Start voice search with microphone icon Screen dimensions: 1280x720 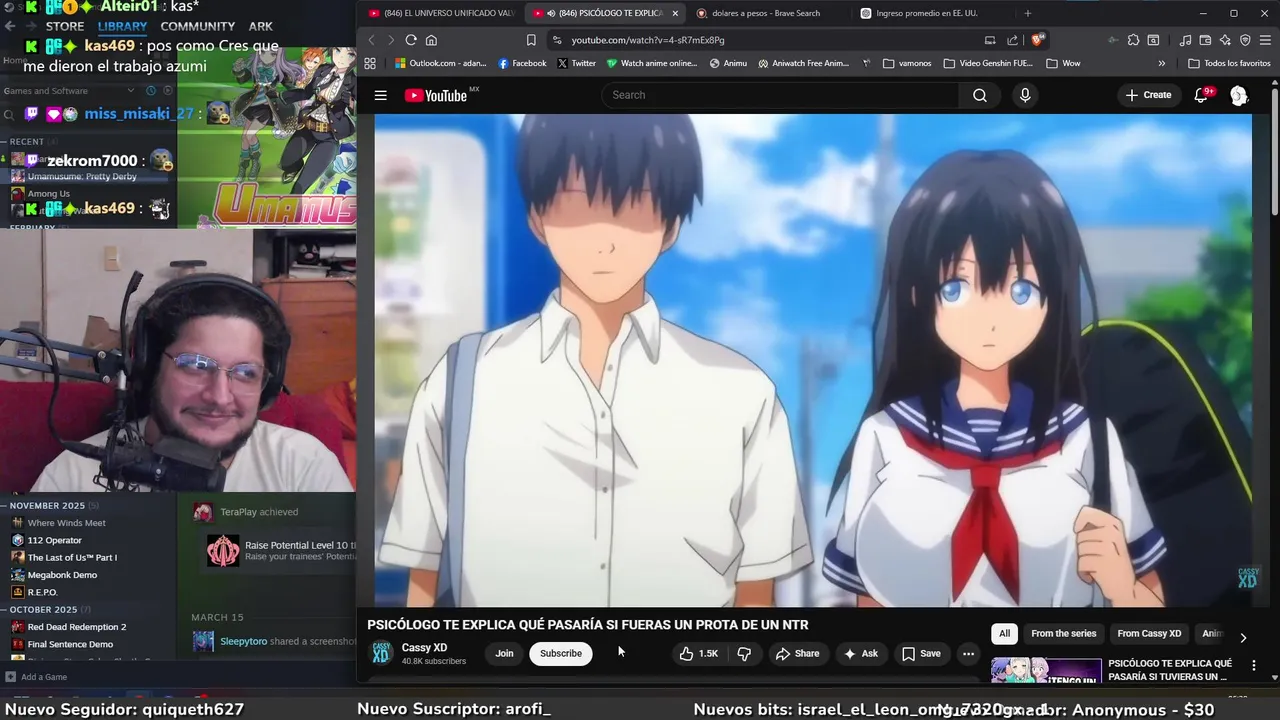click(1024, 95)
